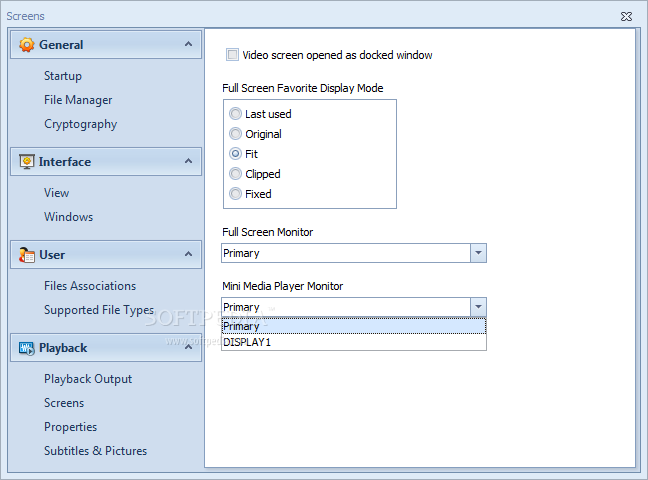
Task: Open the View settings page
Action: pyautogui.click(x=57, y=193)
